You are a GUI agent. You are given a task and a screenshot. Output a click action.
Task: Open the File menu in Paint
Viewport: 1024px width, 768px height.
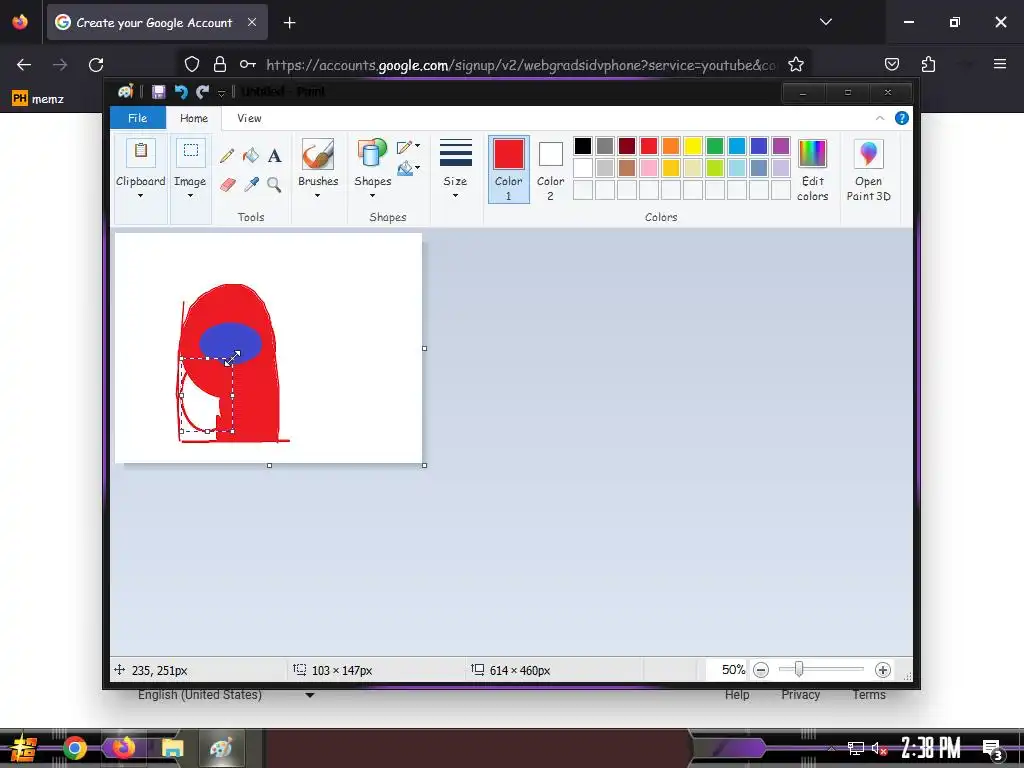(138, 118)
